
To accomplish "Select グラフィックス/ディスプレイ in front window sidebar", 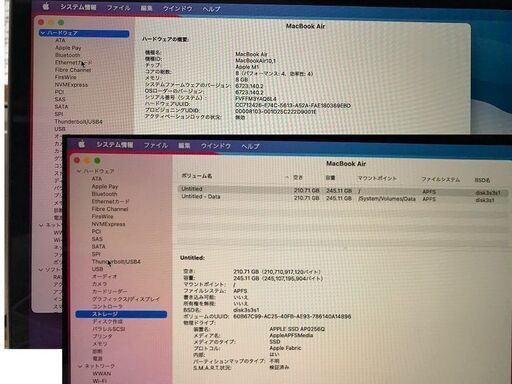I will [126, 299].
